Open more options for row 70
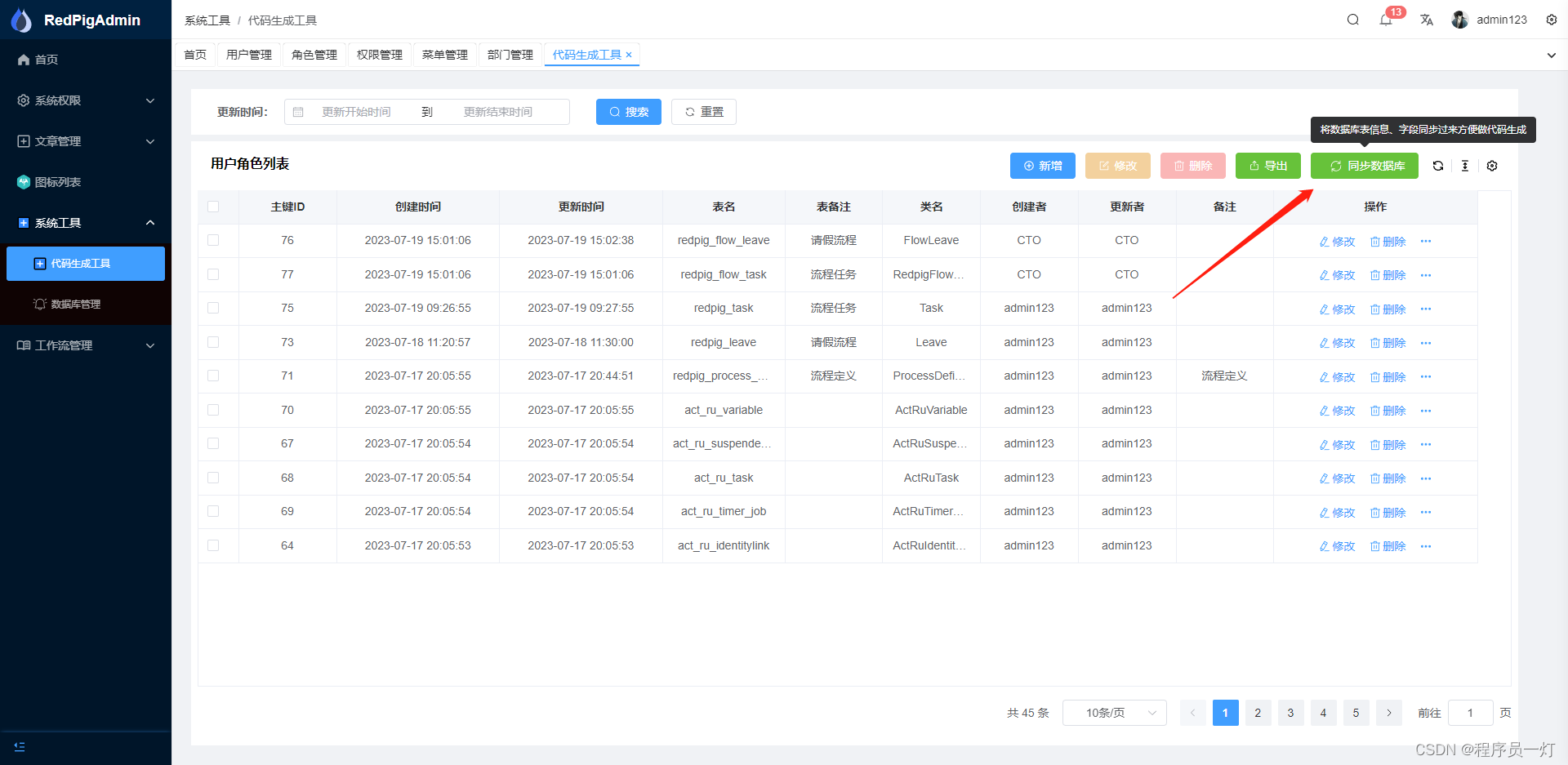 [1426, 411]
